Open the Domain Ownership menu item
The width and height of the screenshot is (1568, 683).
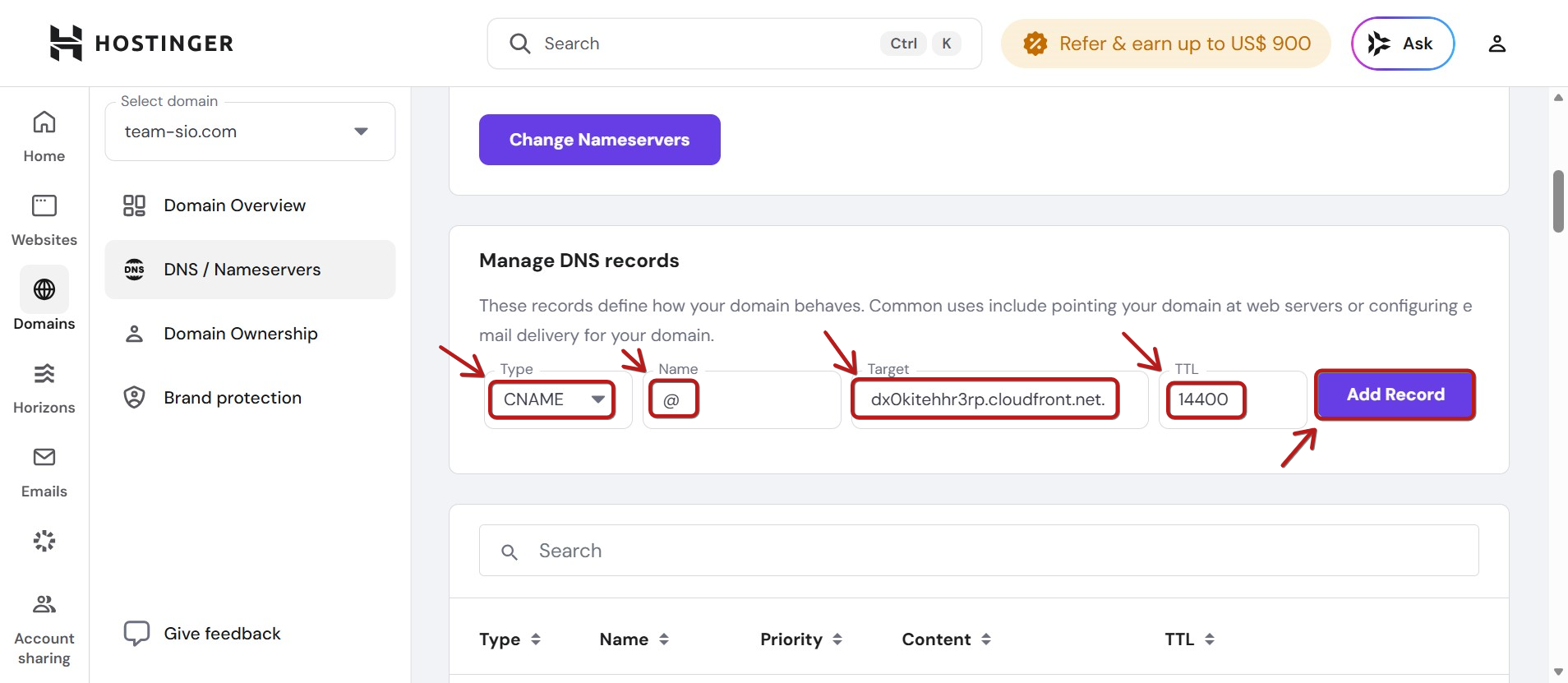(250, 334)
